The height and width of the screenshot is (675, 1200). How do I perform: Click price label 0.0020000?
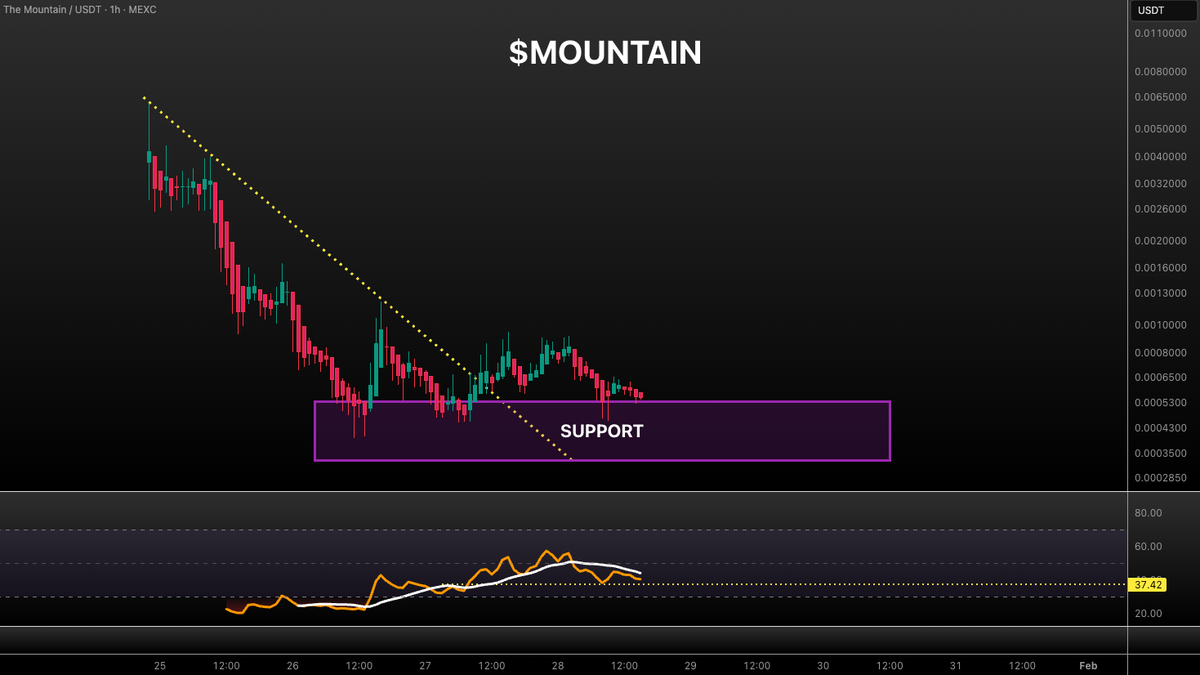(1160, 241)
